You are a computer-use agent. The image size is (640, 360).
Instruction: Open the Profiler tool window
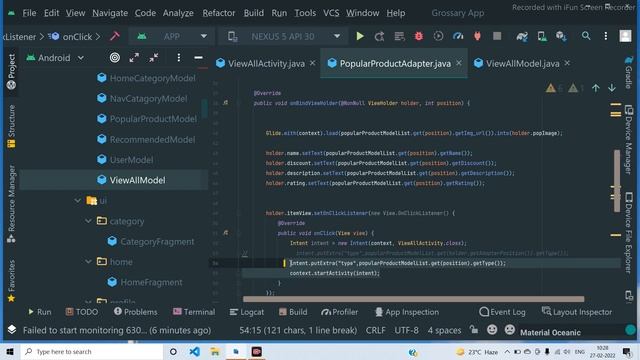[x=339, y=312]
